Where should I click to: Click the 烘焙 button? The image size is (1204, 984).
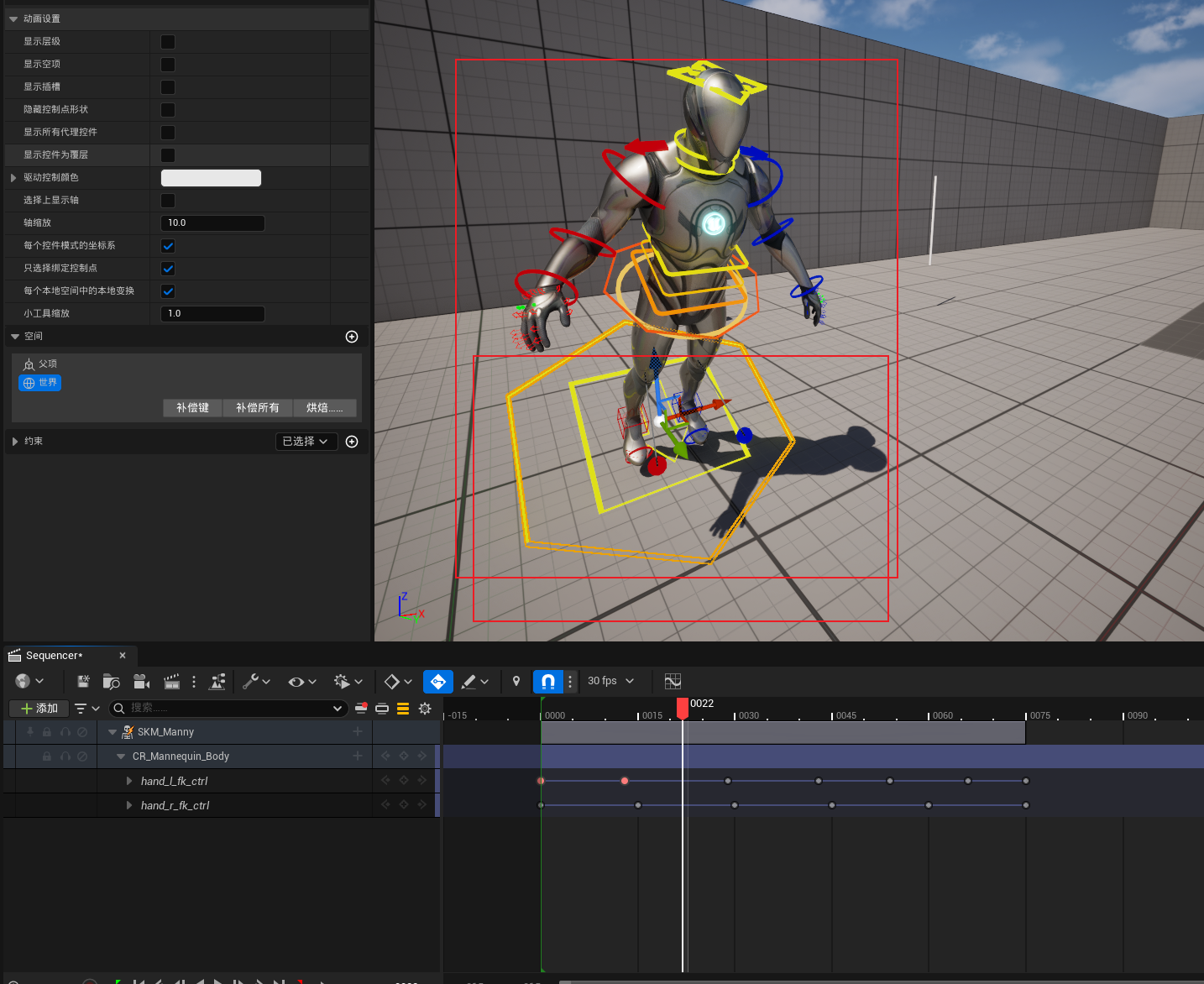(325, 408)
